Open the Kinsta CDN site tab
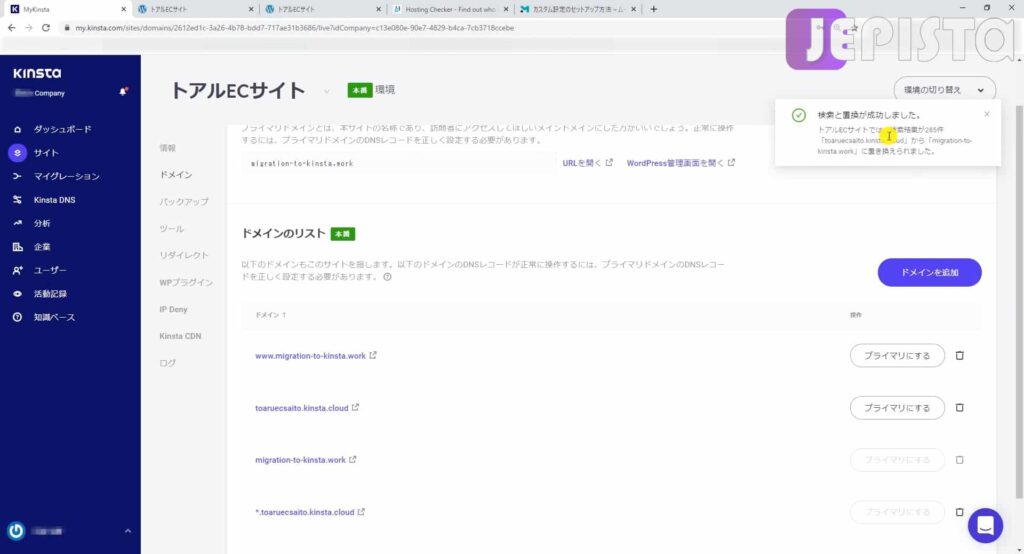 point(180,336)
